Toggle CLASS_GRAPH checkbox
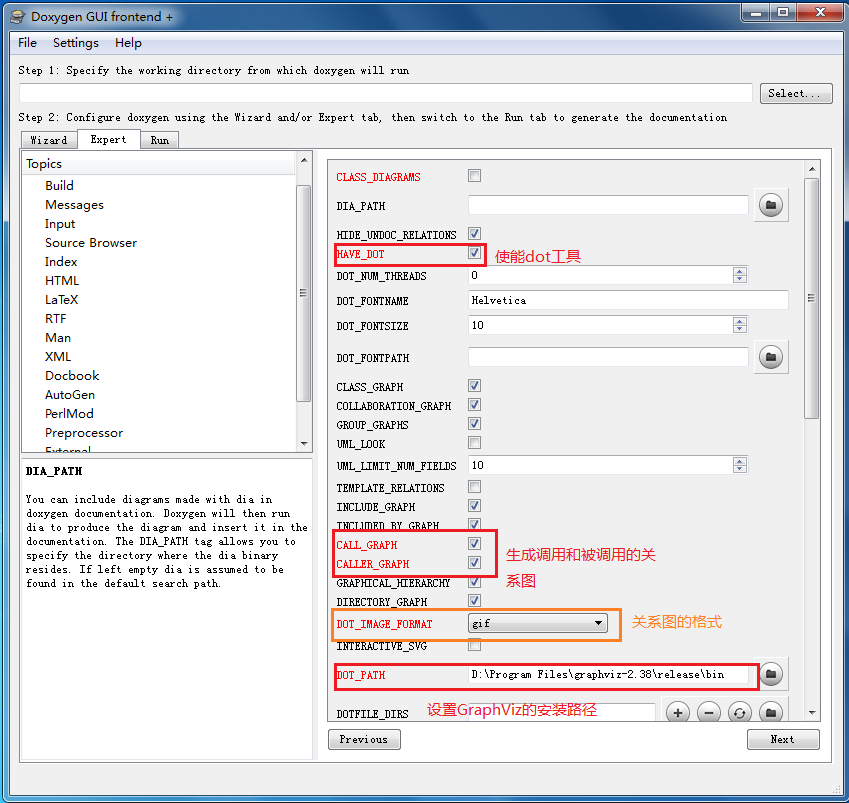Viewport: 849px width, 803px height. pos(474,386)
